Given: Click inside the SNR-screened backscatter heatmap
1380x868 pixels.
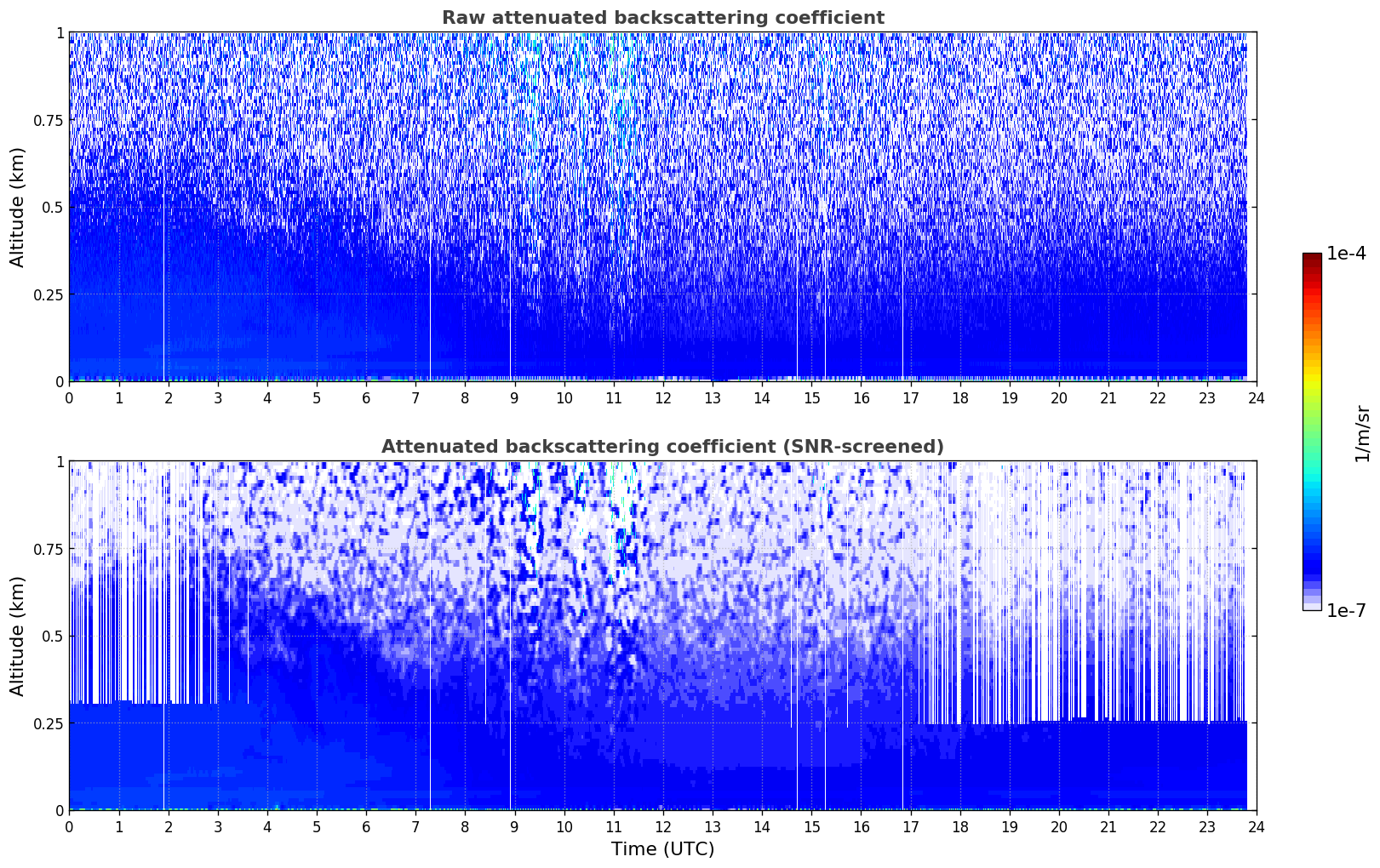Looking at the screenshot, I should (x=662, y=636).
